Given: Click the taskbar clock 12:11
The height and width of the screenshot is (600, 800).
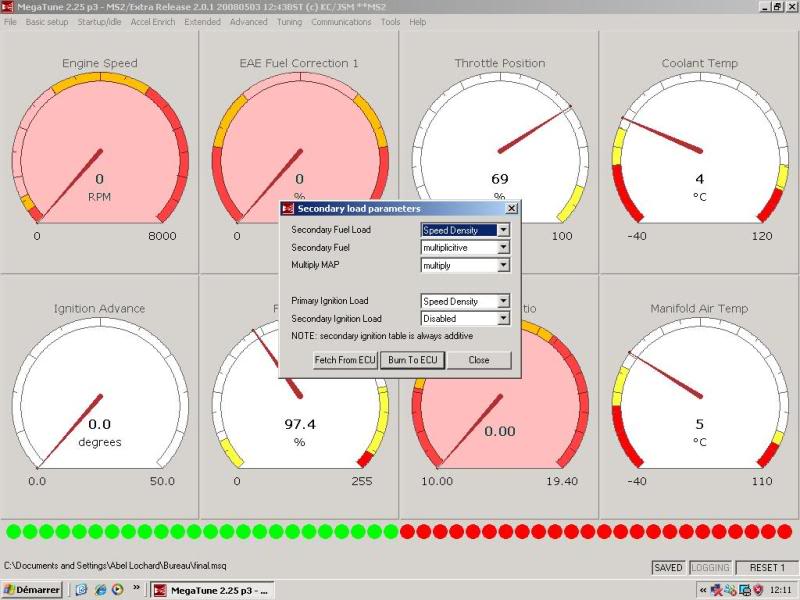Looking at the screenshot, I should tap(781, 590).
